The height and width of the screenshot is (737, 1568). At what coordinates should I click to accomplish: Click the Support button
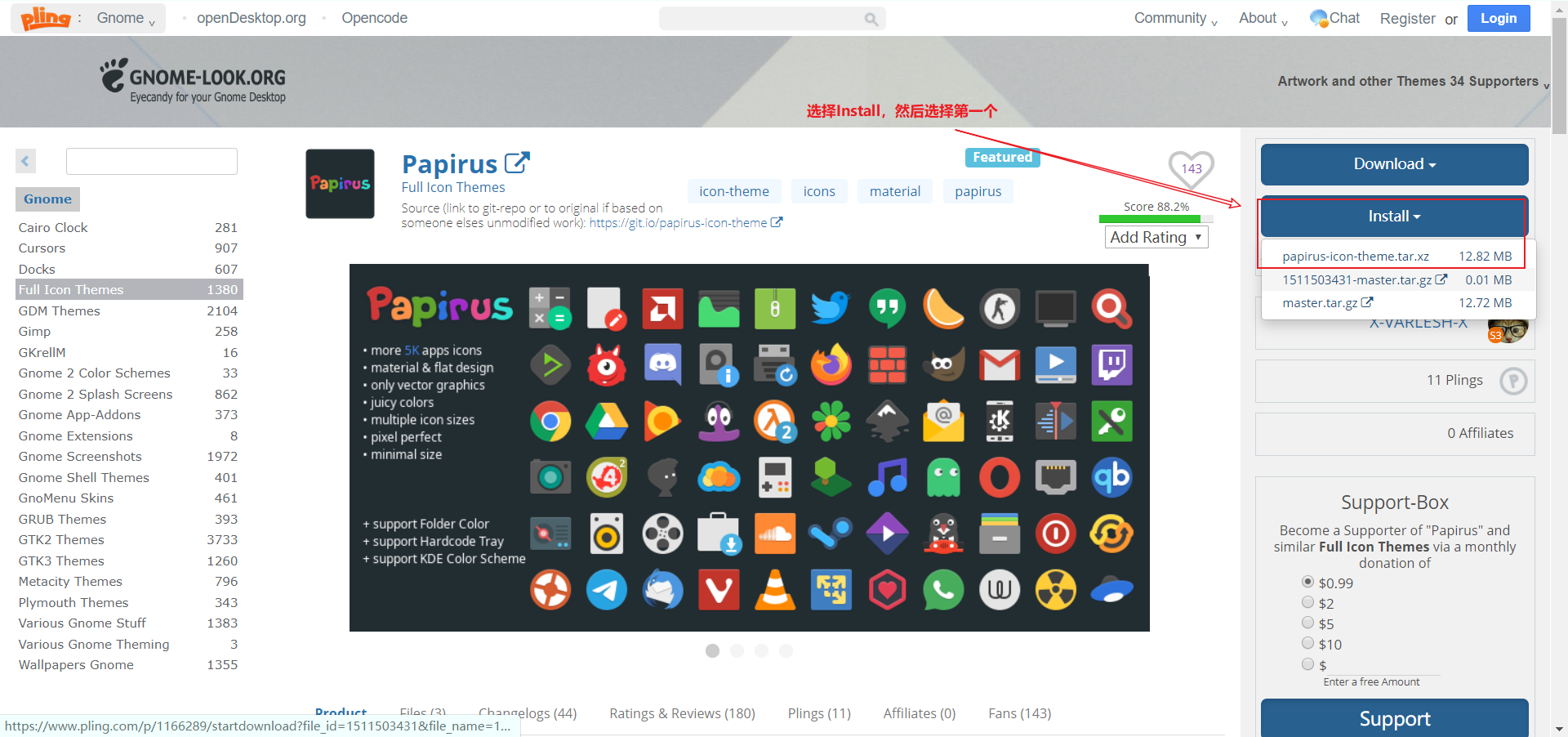pos(1394,718)
